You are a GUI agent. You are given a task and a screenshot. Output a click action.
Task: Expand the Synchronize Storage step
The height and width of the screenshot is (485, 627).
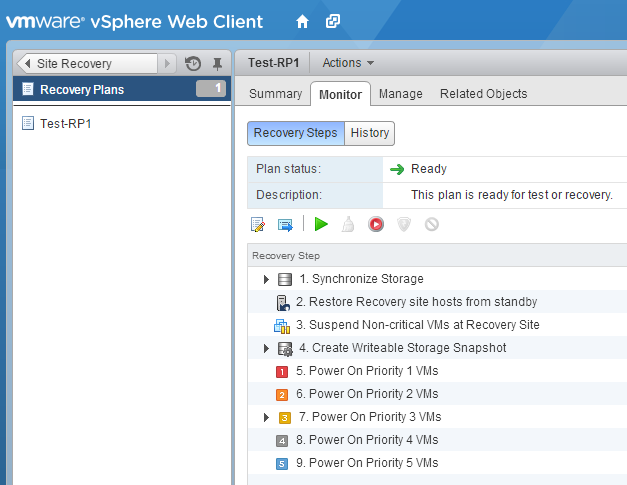pyautogui.click(x=266, y=279)
